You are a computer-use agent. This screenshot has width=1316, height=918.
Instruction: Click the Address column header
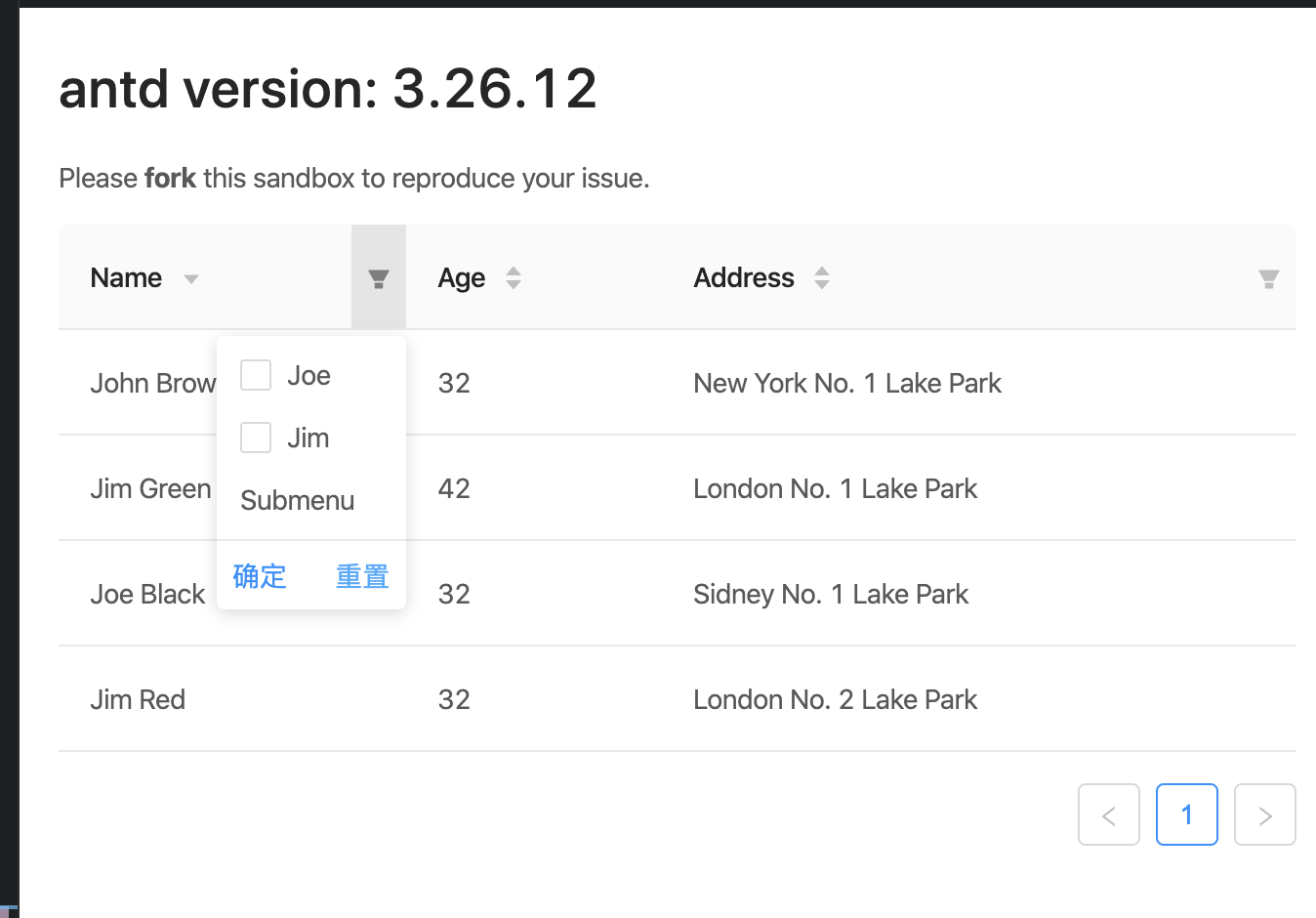(744, 277)
